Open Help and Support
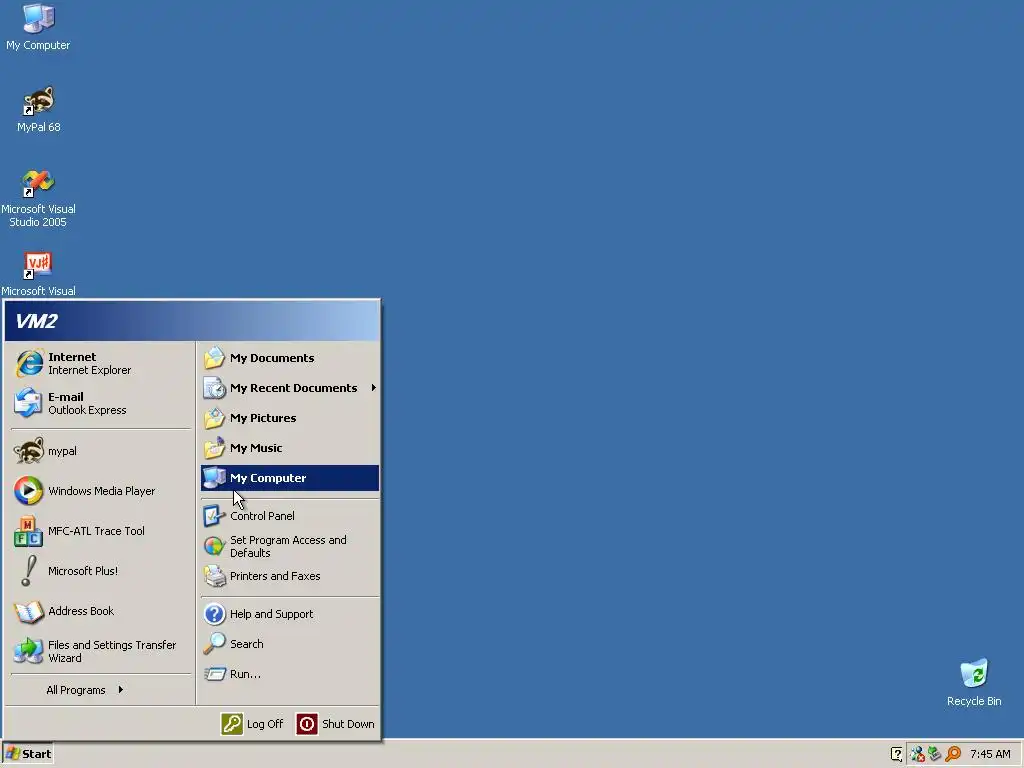Image resolution: width=1024 pixels, height=768 pixels. (289, 614)
